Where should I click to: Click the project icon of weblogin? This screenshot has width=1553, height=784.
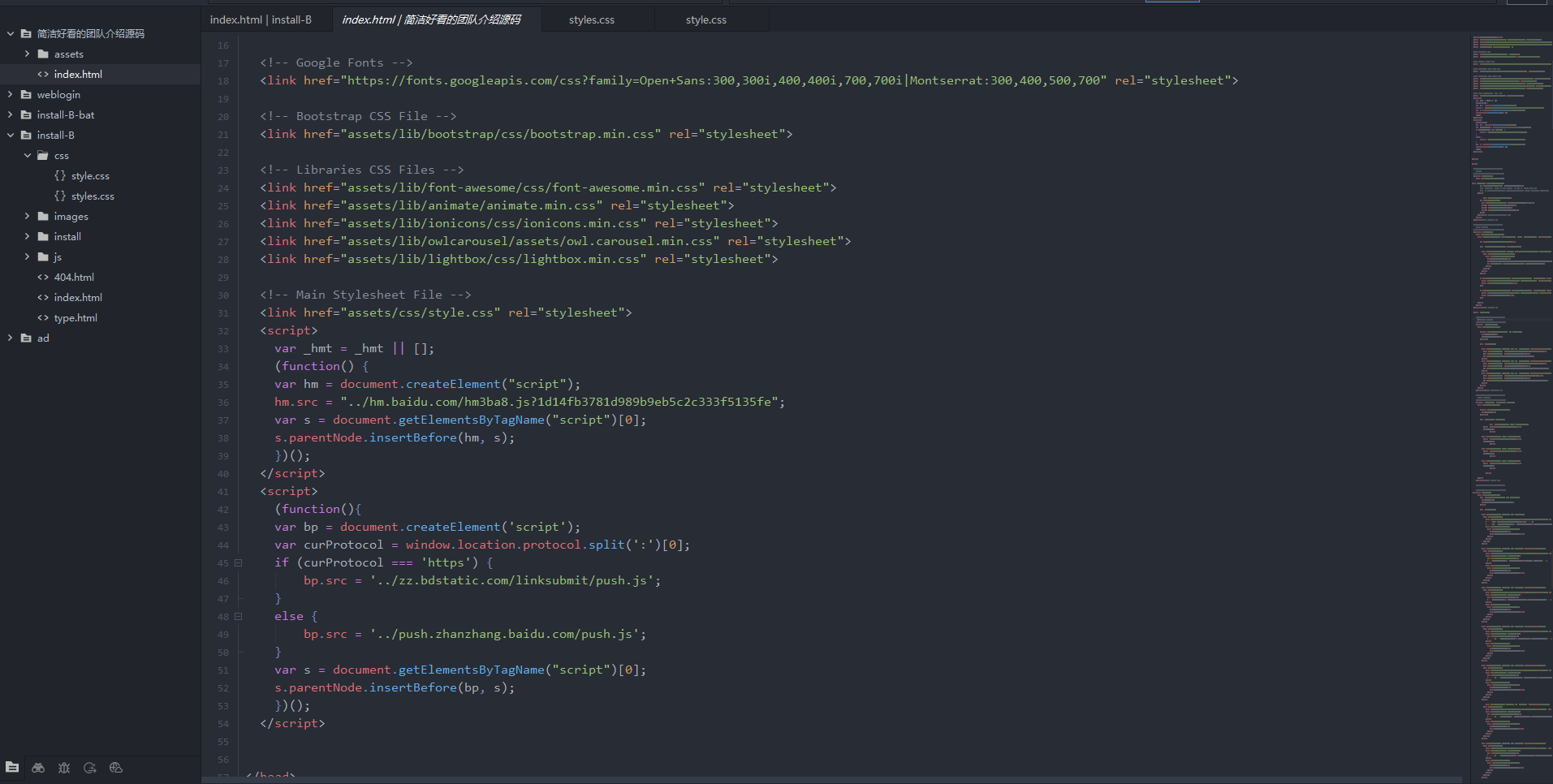26,95
